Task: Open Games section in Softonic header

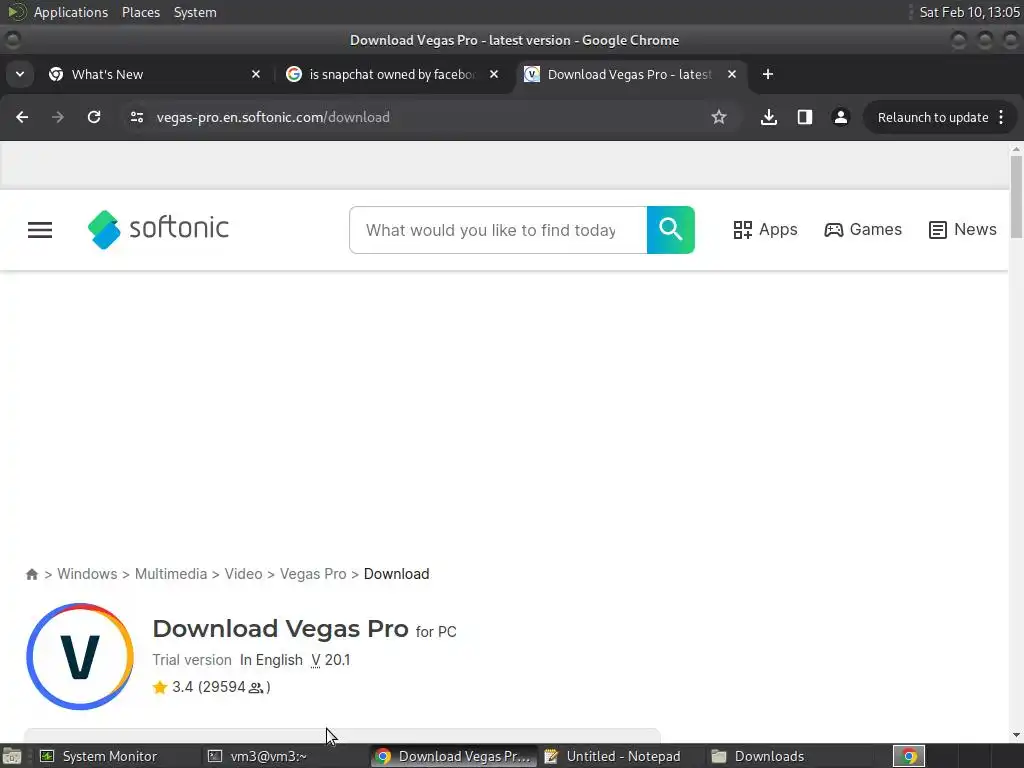Action: coord(863,230)
